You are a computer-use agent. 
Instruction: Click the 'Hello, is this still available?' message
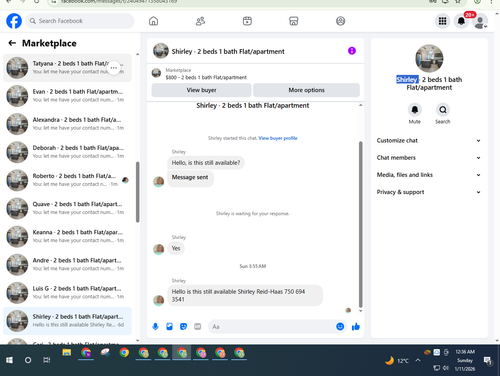(206, 163)
